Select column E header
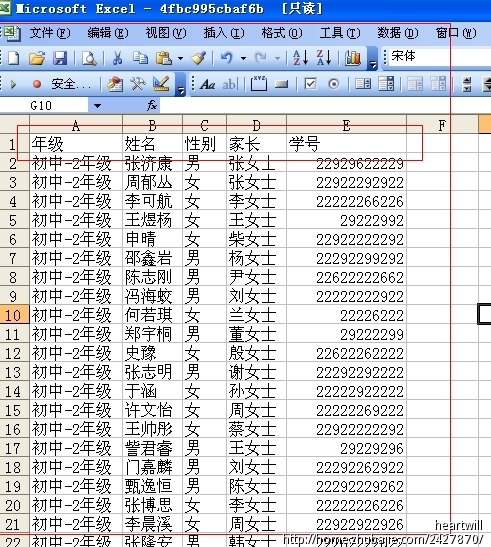Screen dimensions: 491x547 [346, 125]
